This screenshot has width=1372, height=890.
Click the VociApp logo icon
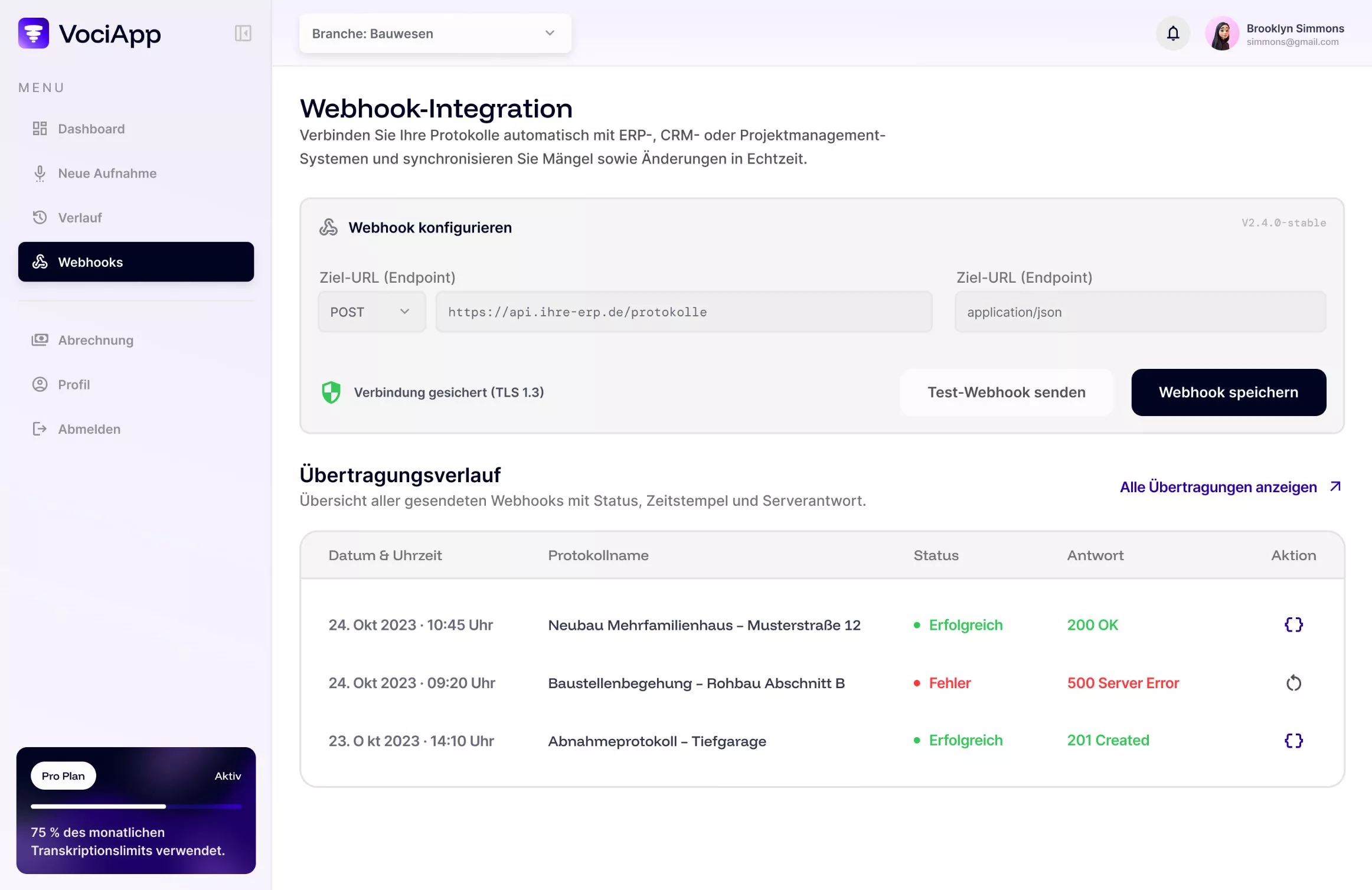pos(34,33)
